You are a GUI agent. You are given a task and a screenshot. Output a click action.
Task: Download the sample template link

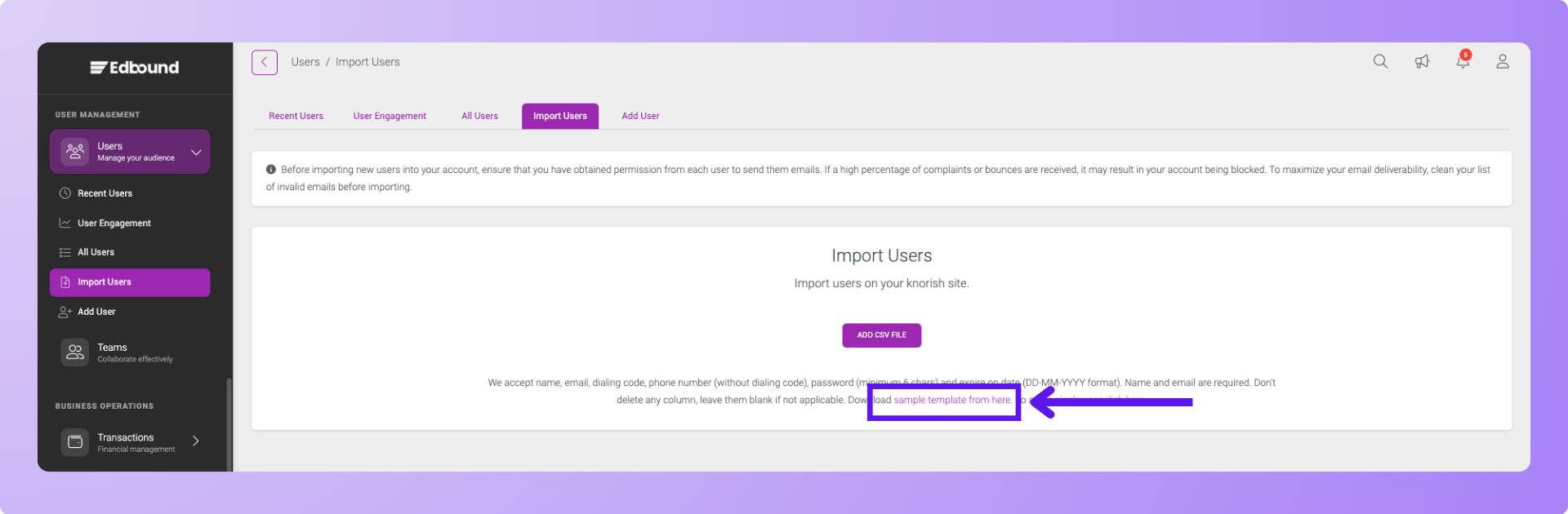tap(952, 401)
